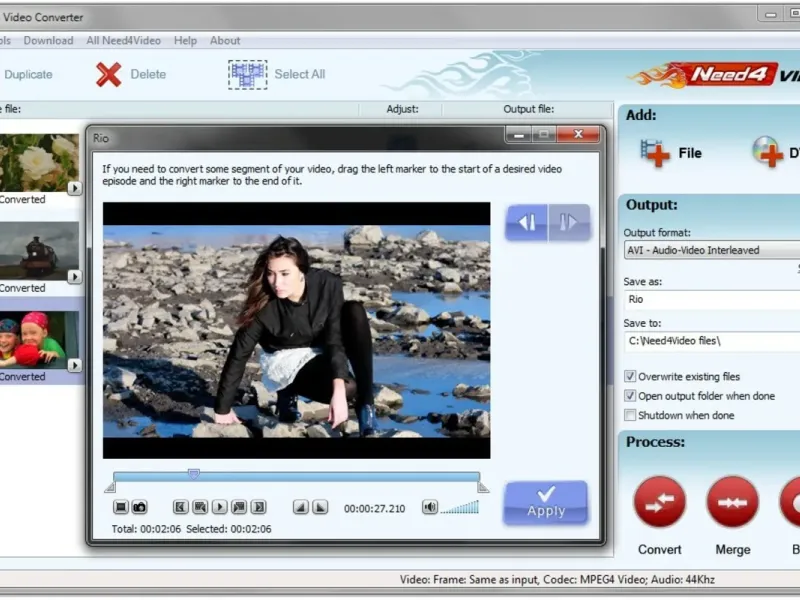Close the Rio dialog window
800x600 pixels.
click(578, 134)
